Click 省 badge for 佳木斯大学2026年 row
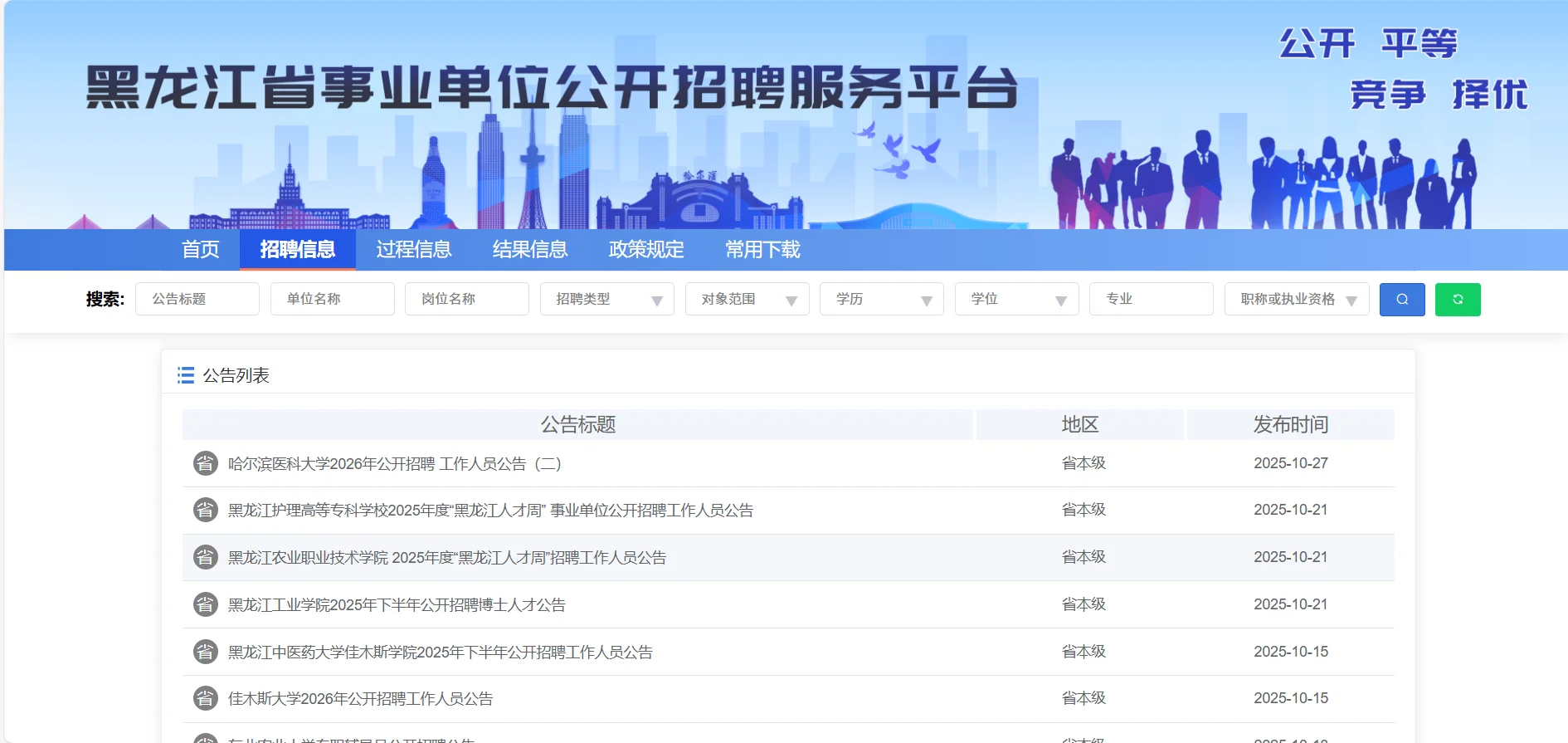 (x=206, y=698)
